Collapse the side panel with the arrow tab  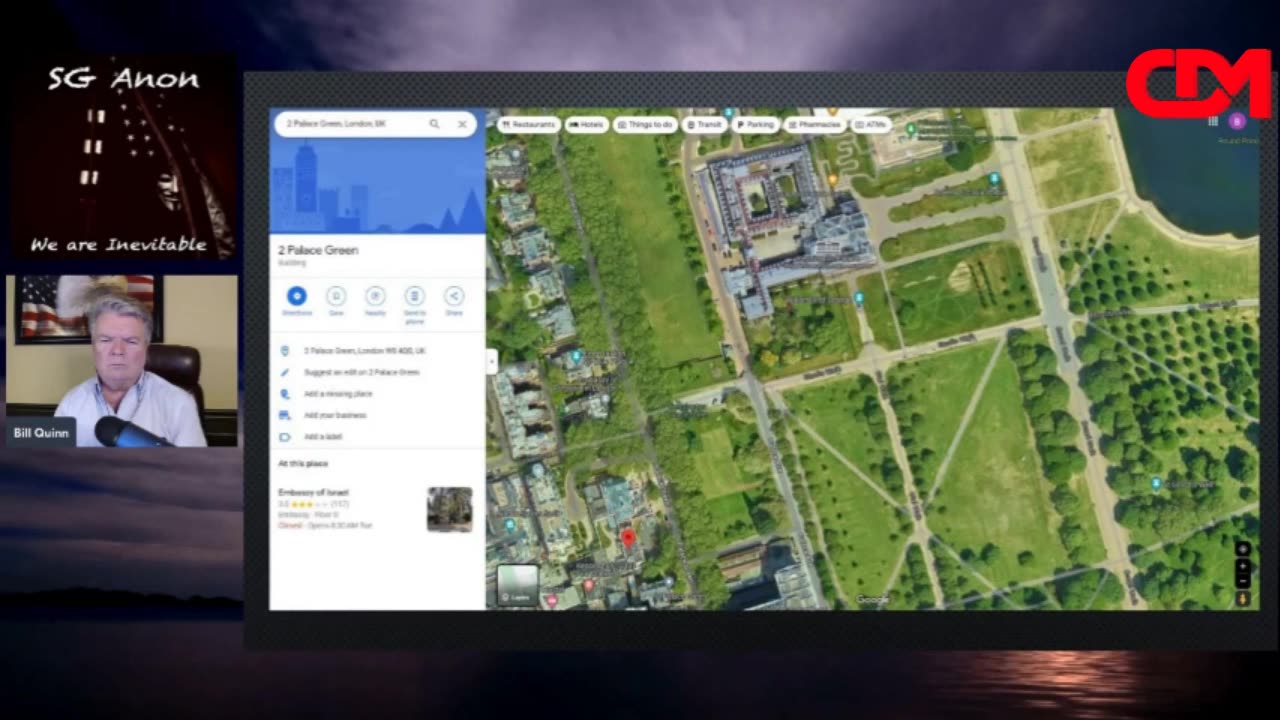pyautogui.click(x=491, y=362)
